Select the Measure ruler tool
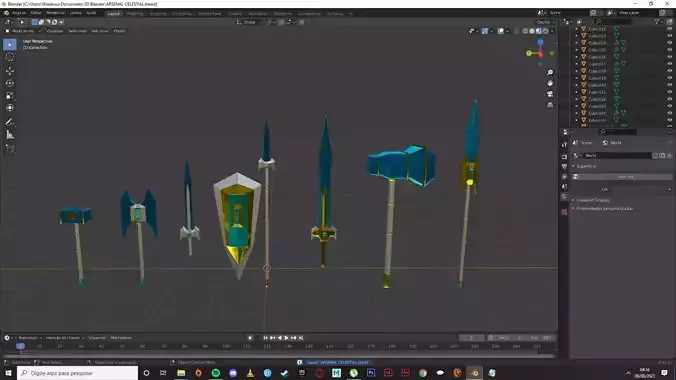This screenshot has height=380, width=676. coord(10,135)
